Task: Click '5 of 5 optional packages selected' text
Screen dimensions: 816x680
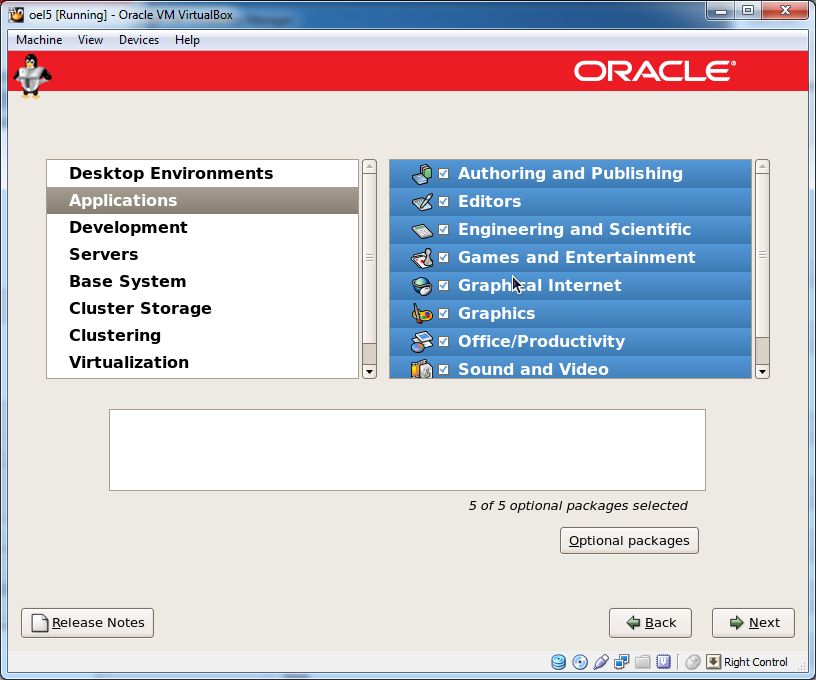Action: 578,506
